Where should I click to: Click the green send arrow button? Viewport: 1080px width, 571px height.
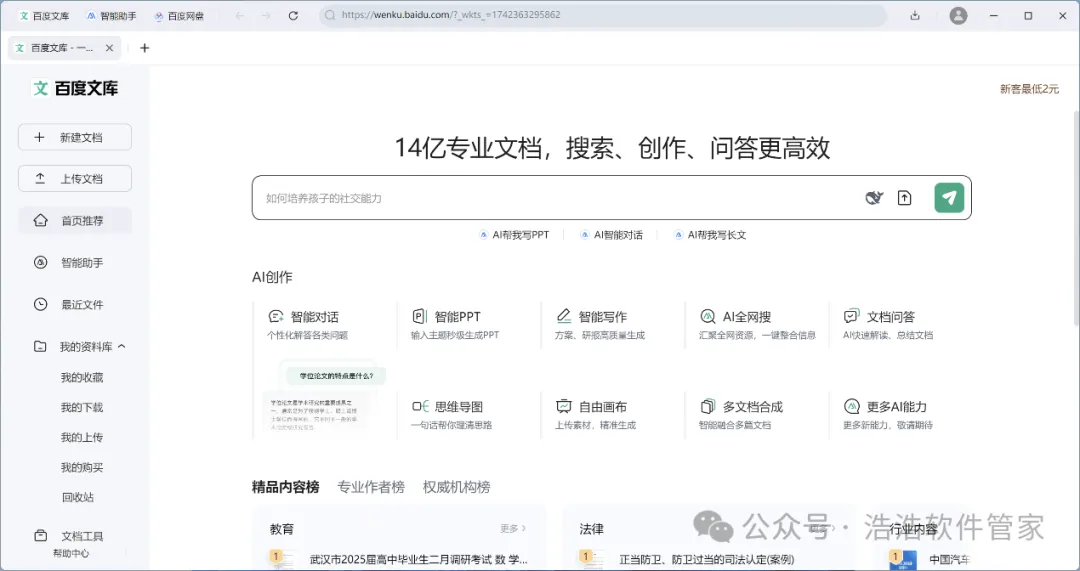pos(949,198)
